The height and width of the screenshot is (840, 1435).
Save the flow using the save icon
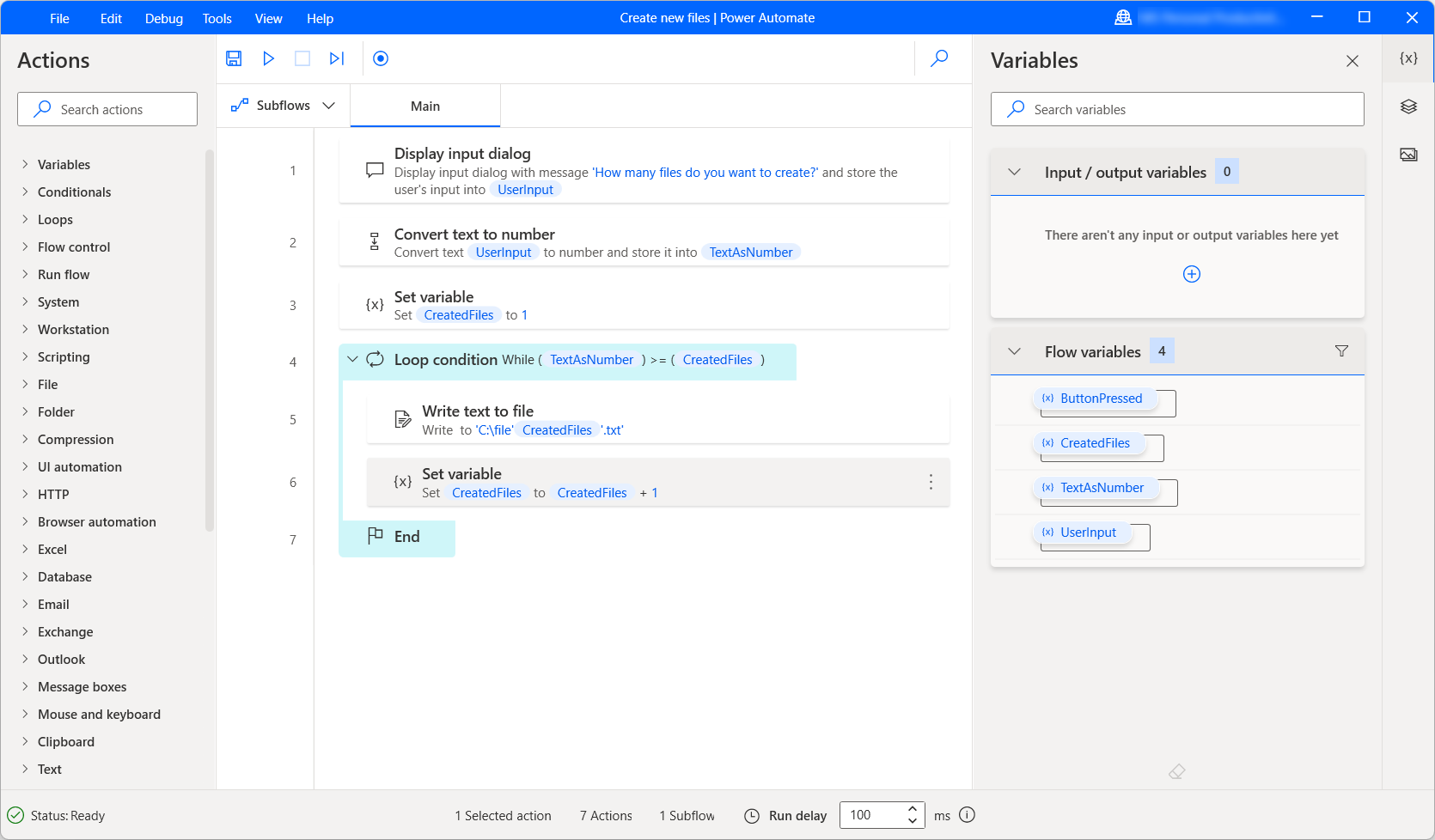pos(233,58)
